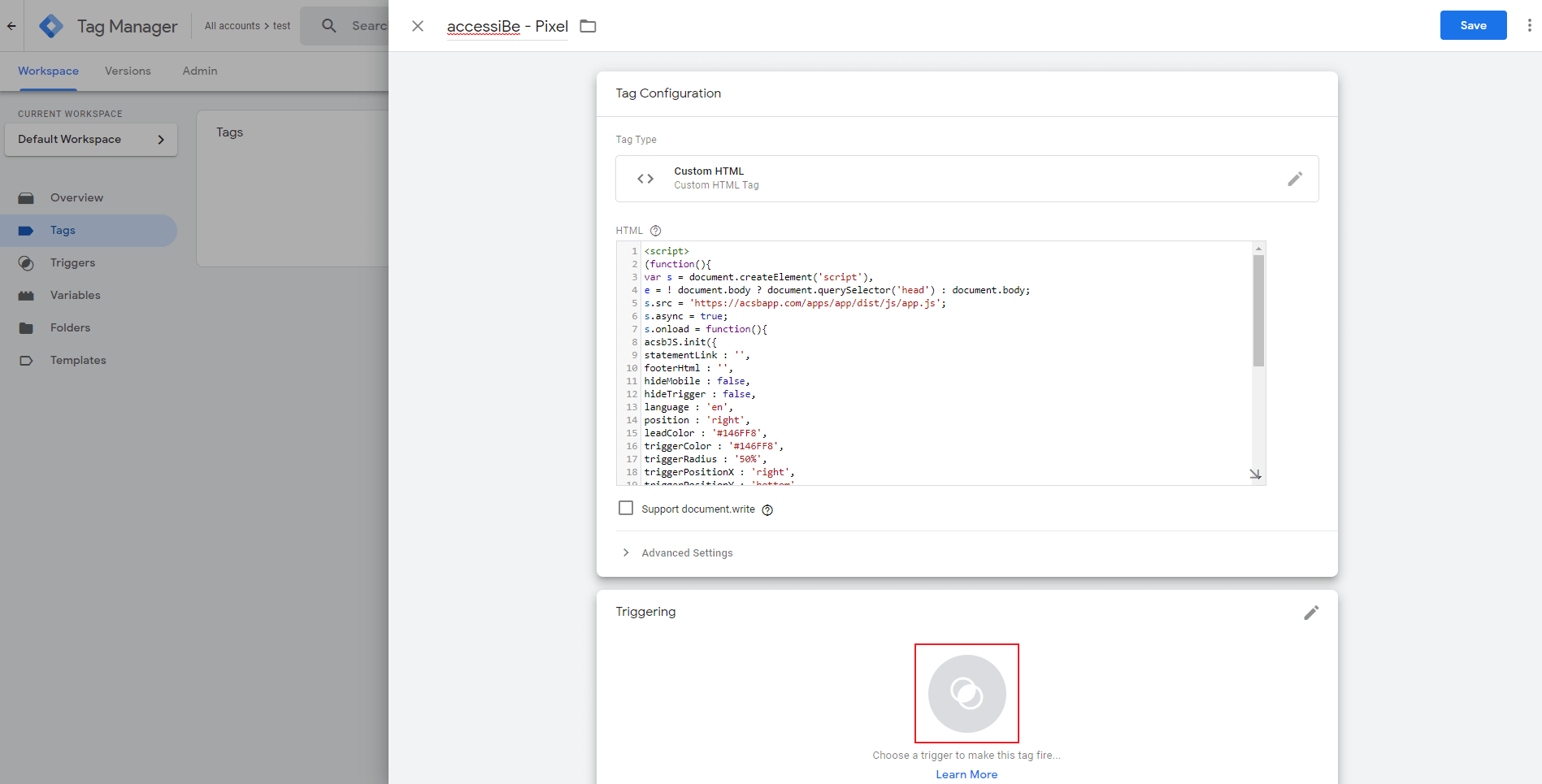Screen dimensions: 1542x784
Task: Click the Tag Manager logo
Action: click(x=51, y=26)
